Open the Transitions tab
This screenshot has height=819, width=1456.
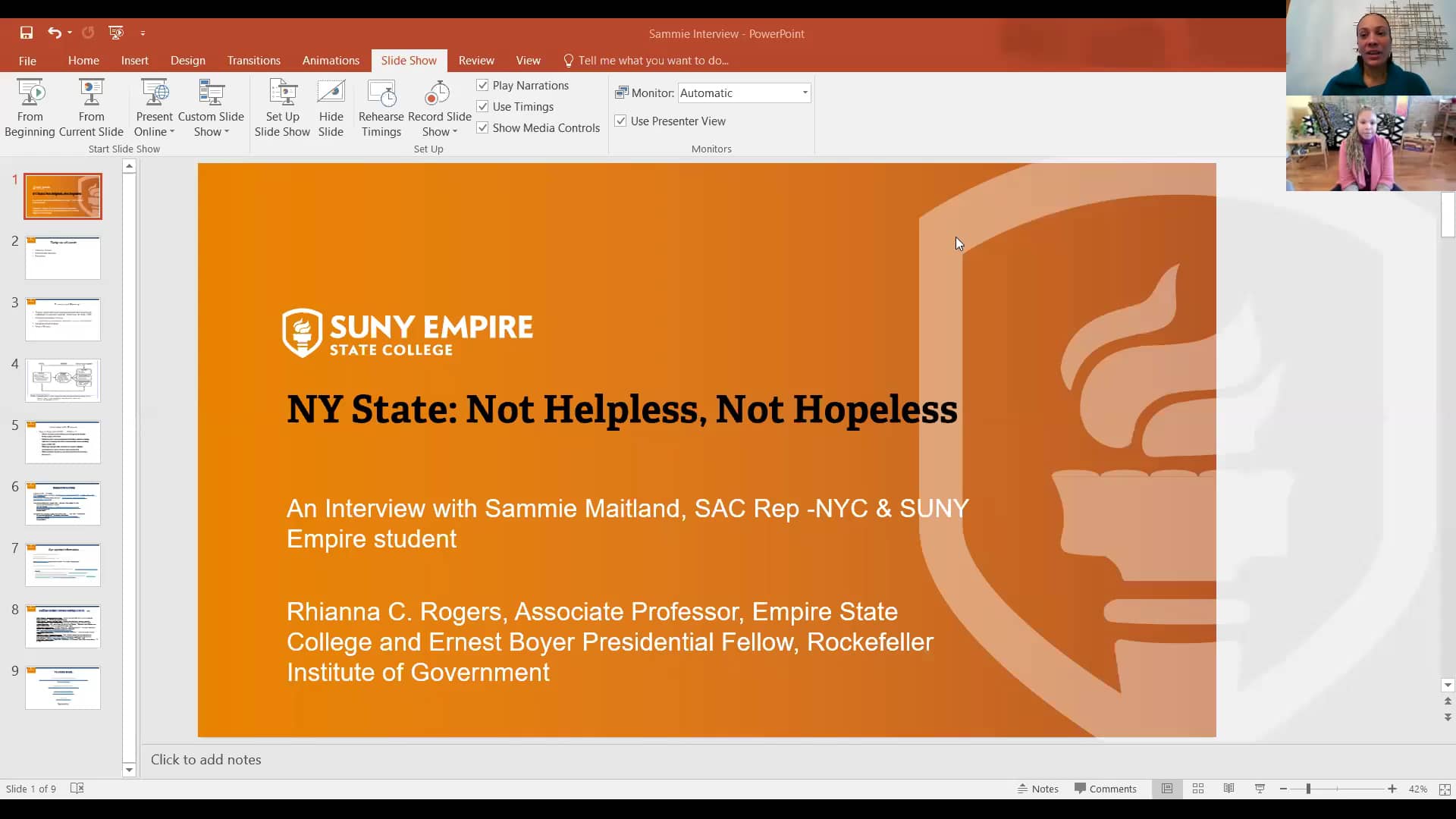point(254,61)
